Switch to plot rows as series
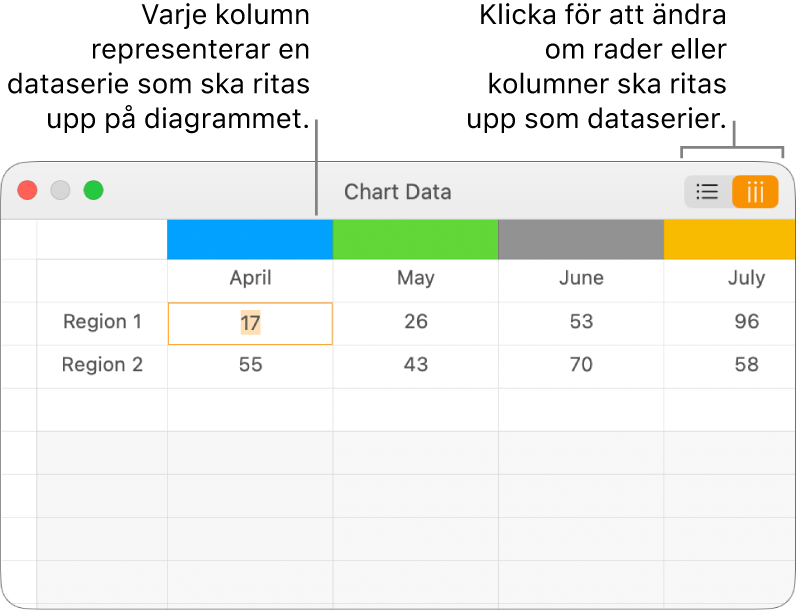Viewport: 798px width, 611px height. (707, 192)
